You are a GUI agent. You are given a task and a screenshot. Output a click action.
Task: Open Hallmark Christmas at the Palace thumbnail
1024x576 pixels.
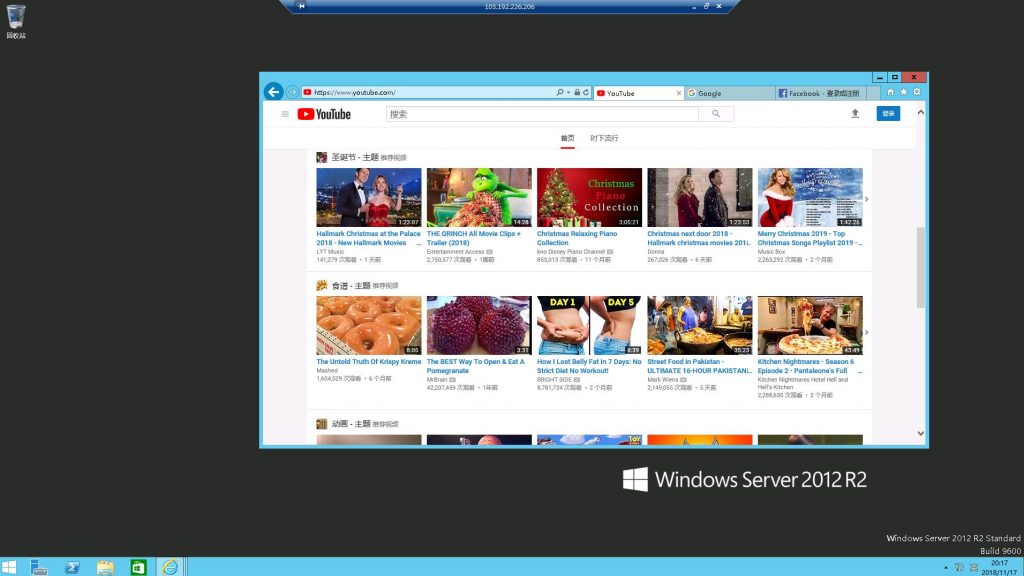[369, 197]
